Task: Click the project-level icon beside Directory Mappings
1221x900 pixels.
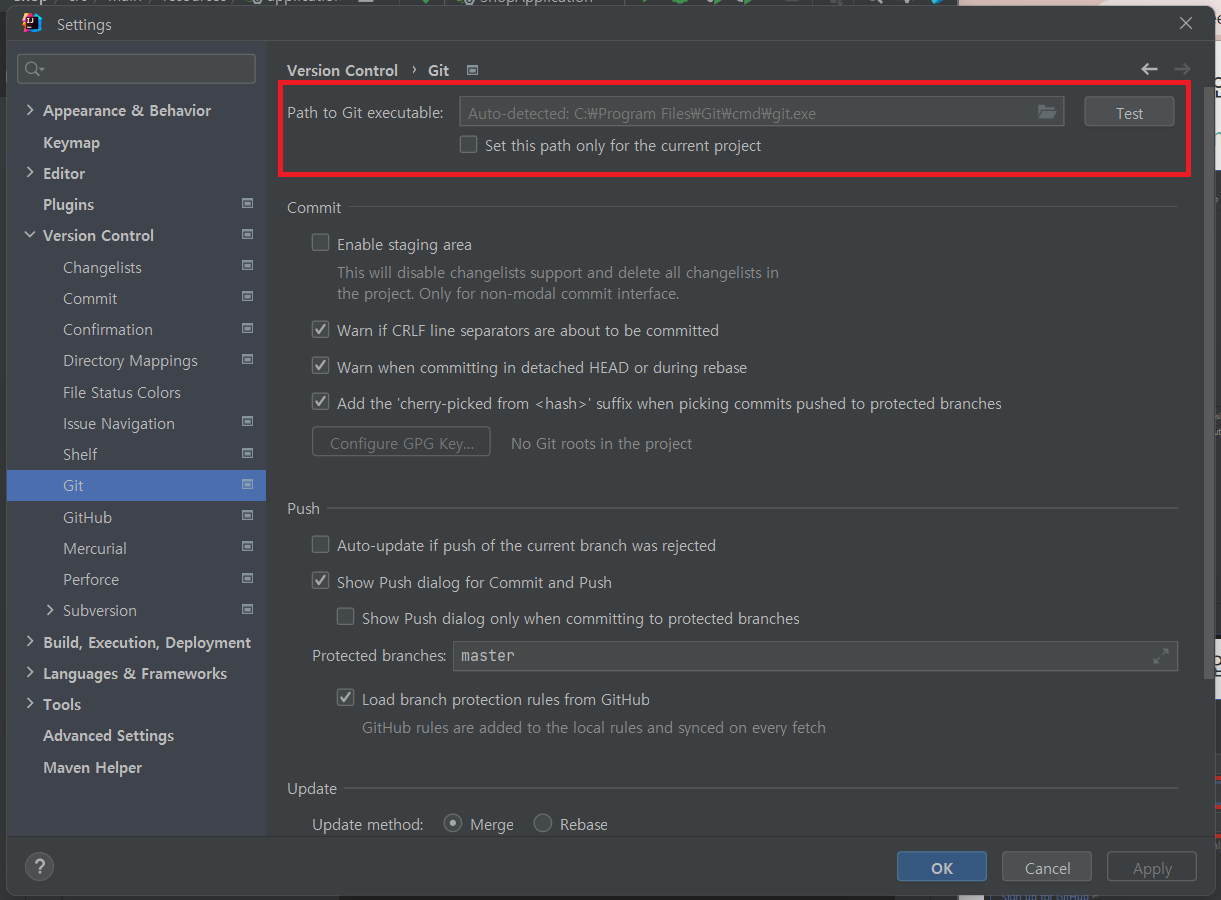Action: click(247, 359)
